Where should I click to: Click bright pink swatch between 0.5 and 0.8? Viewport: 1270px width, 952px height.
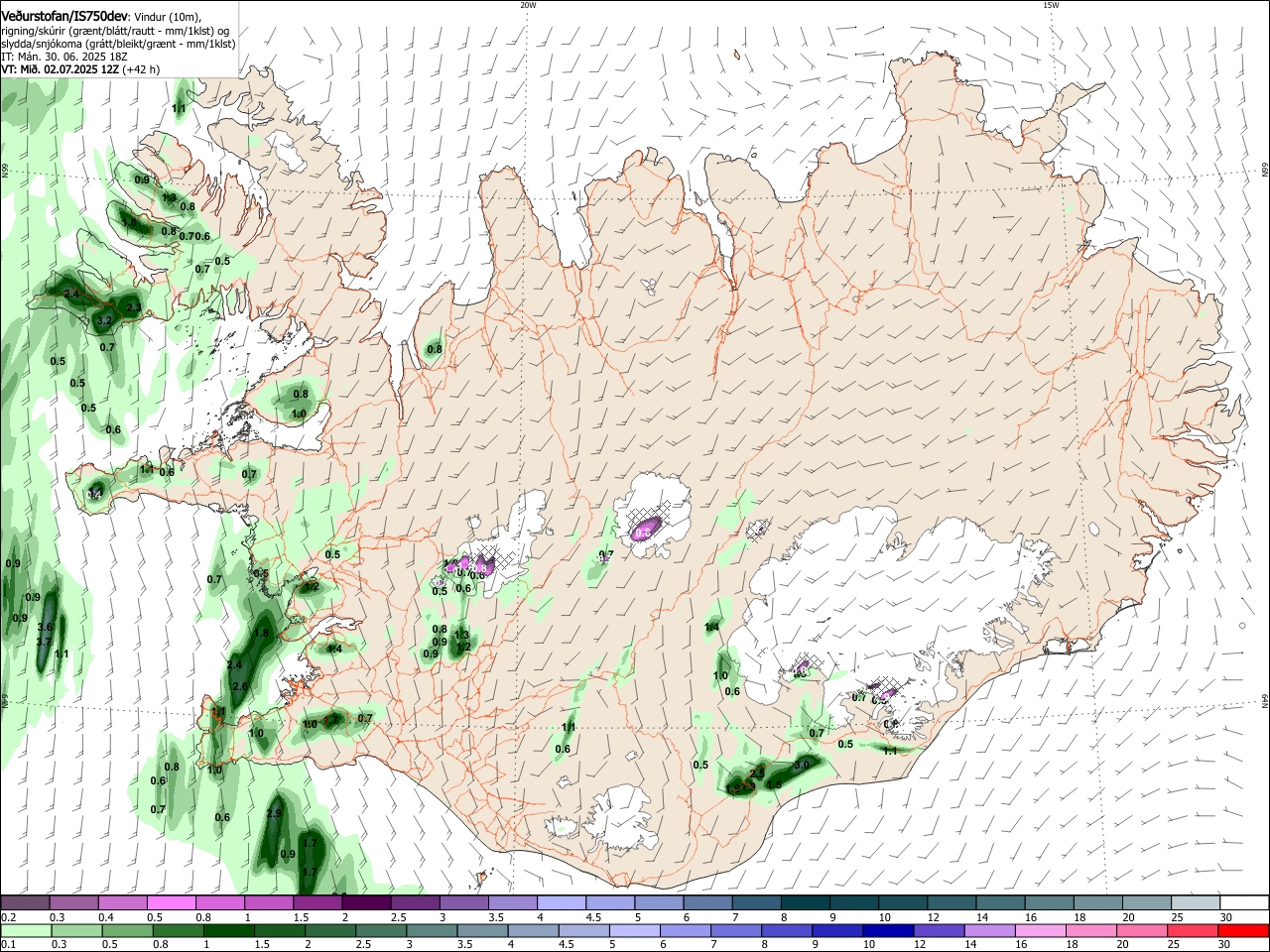[x=171, y=903]
